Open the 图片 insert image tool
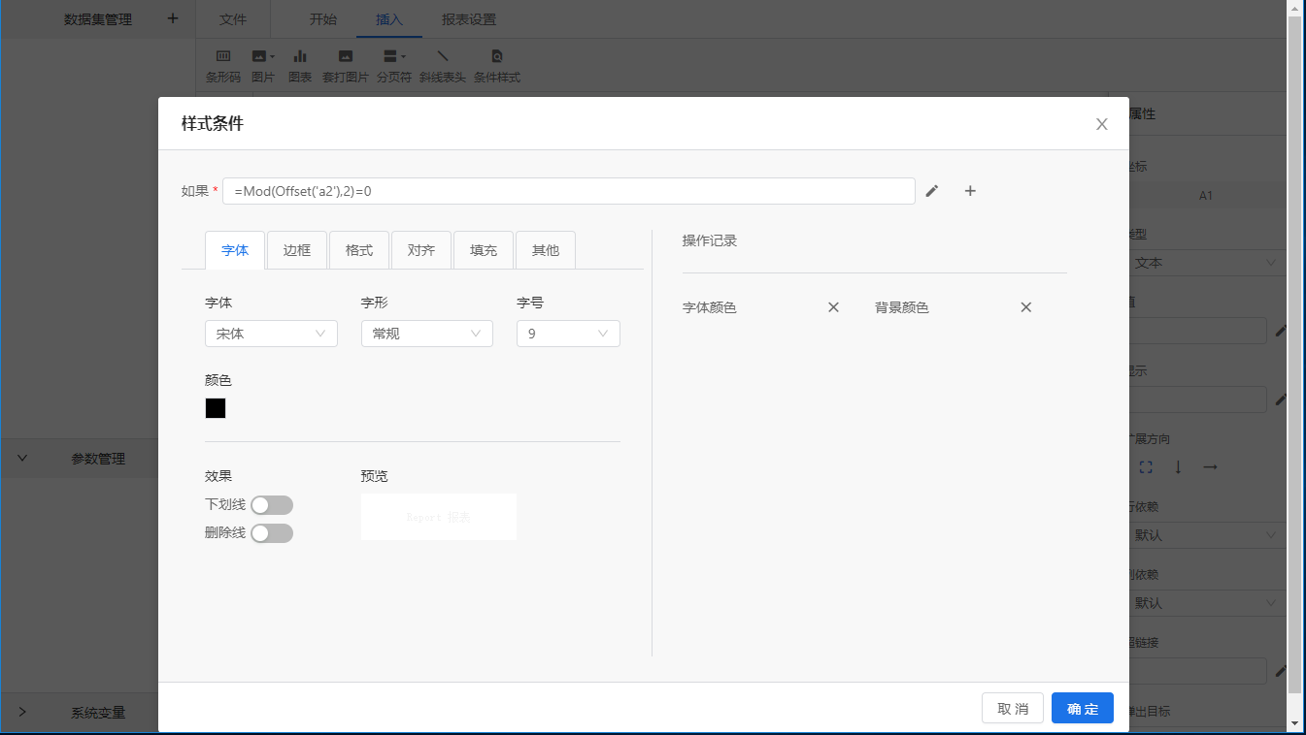This screenshot has height=735, width=1306. 263,65
